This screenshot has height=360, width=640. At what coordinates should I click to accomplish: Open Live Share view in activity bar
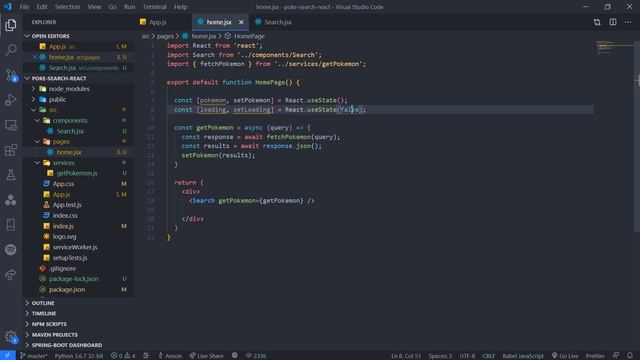(11, 274)
